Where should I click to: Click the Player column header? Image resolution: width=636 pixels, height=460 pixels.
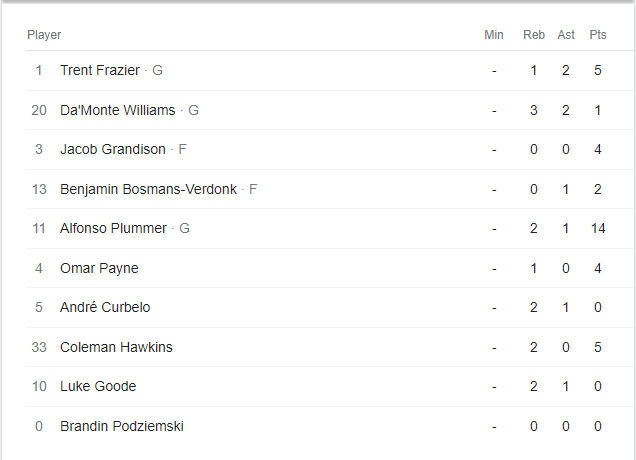(x=44, y=35)
